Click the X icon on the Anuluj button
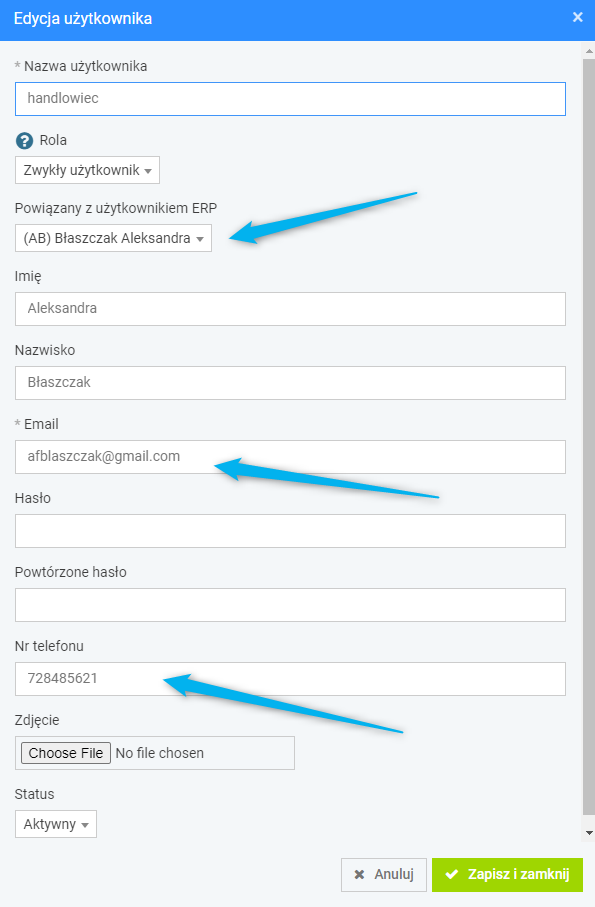The height and width of the screenshot is (907, 595). click(359, 875)
